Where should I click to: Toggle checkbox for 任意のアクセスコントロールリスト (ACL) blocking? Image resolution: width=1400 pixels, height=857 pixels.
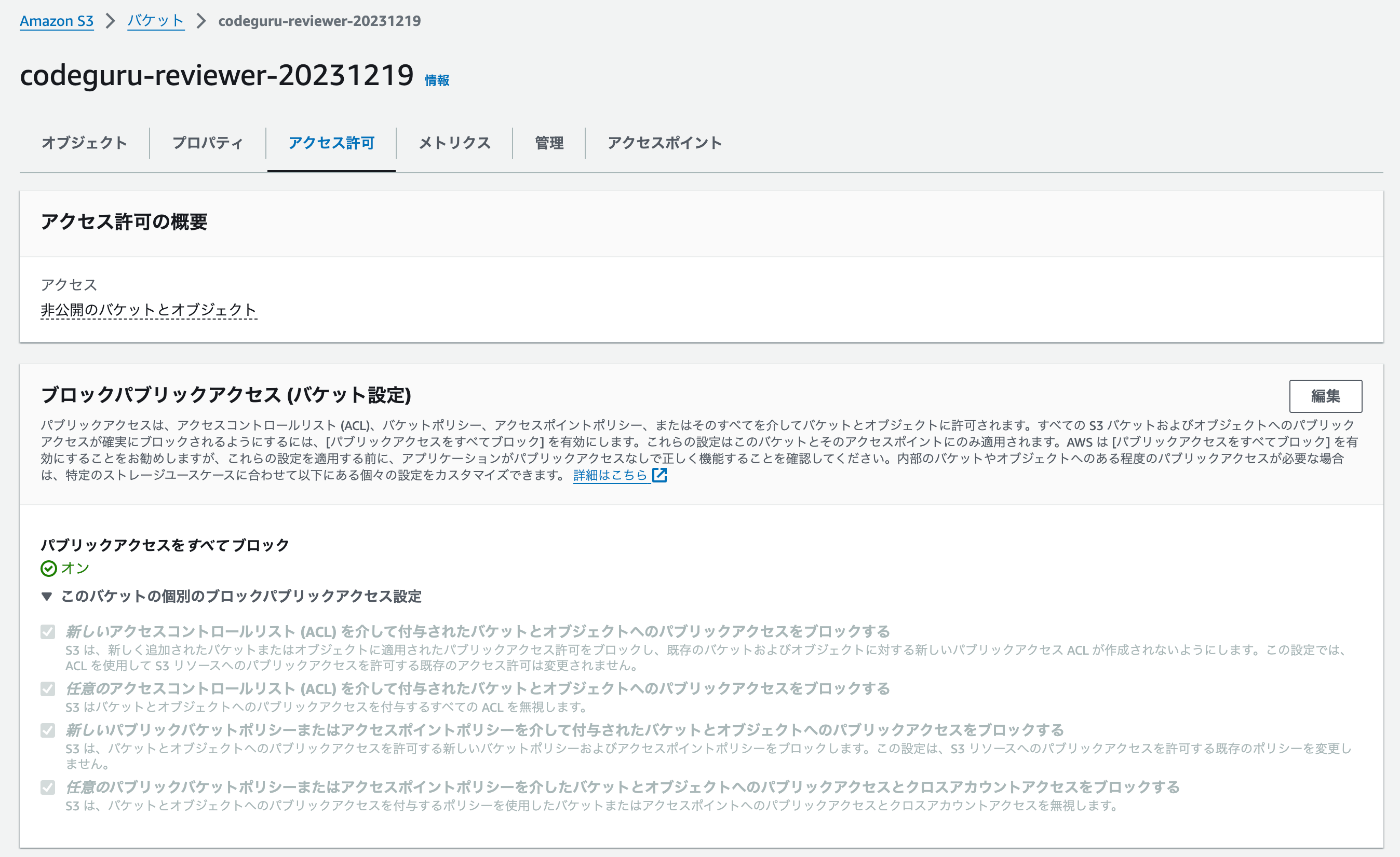48,689
